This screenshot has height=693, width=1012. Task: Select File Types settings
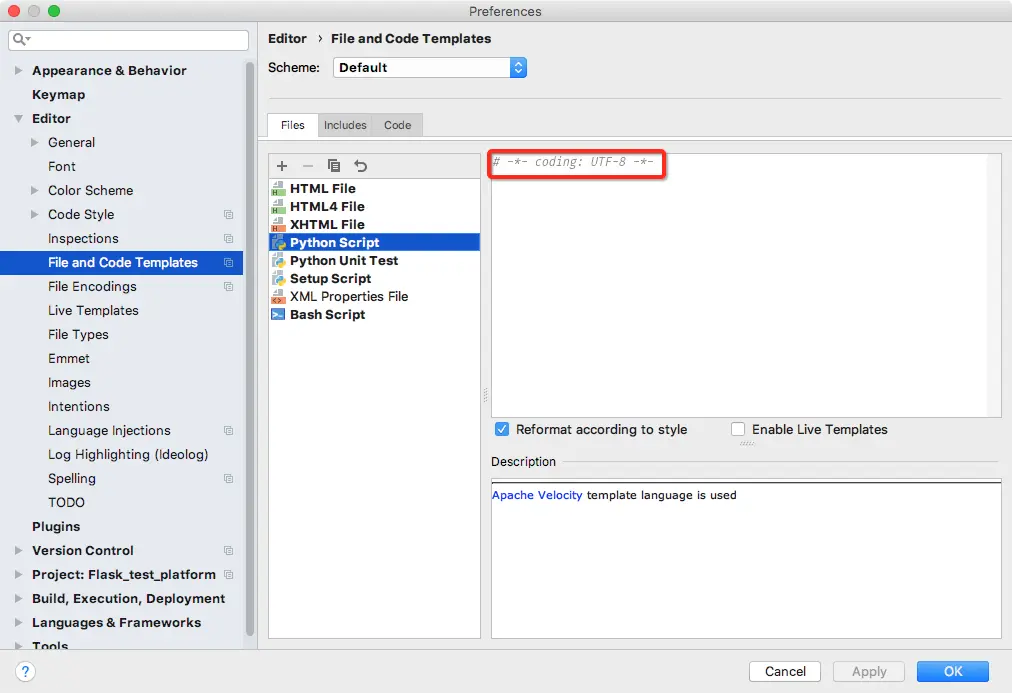coord(78,334)
